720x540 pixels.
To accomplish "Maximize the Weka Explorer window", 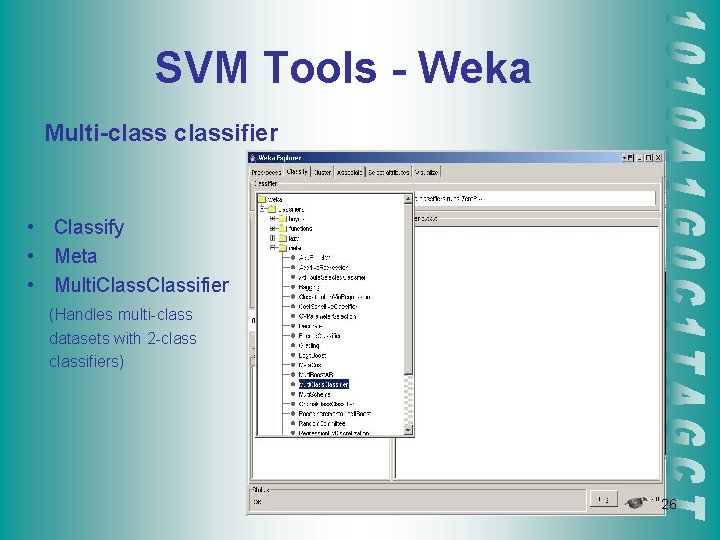I will pos(648,158).
